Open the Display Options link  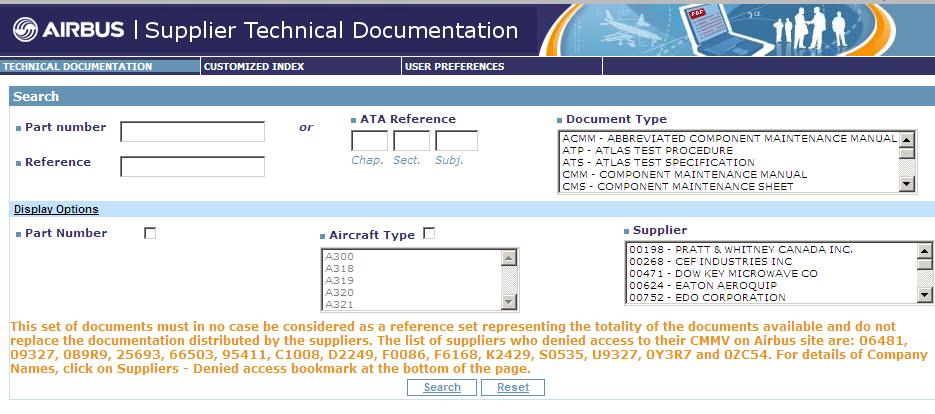tap(56, 209)
